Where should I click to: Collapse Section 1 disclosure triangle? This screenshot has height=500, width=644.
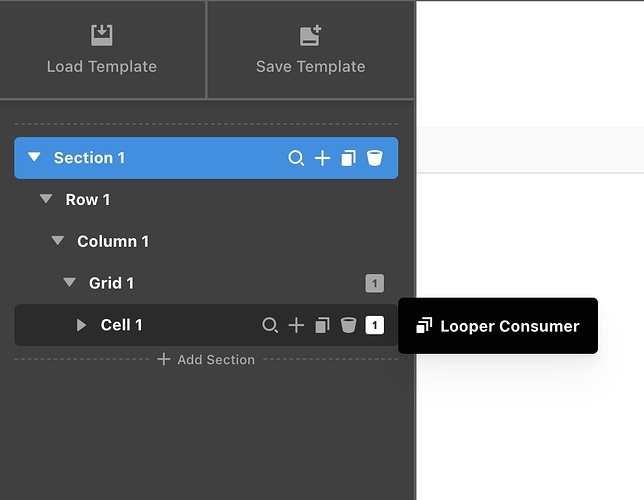click(x=34, y=158)
